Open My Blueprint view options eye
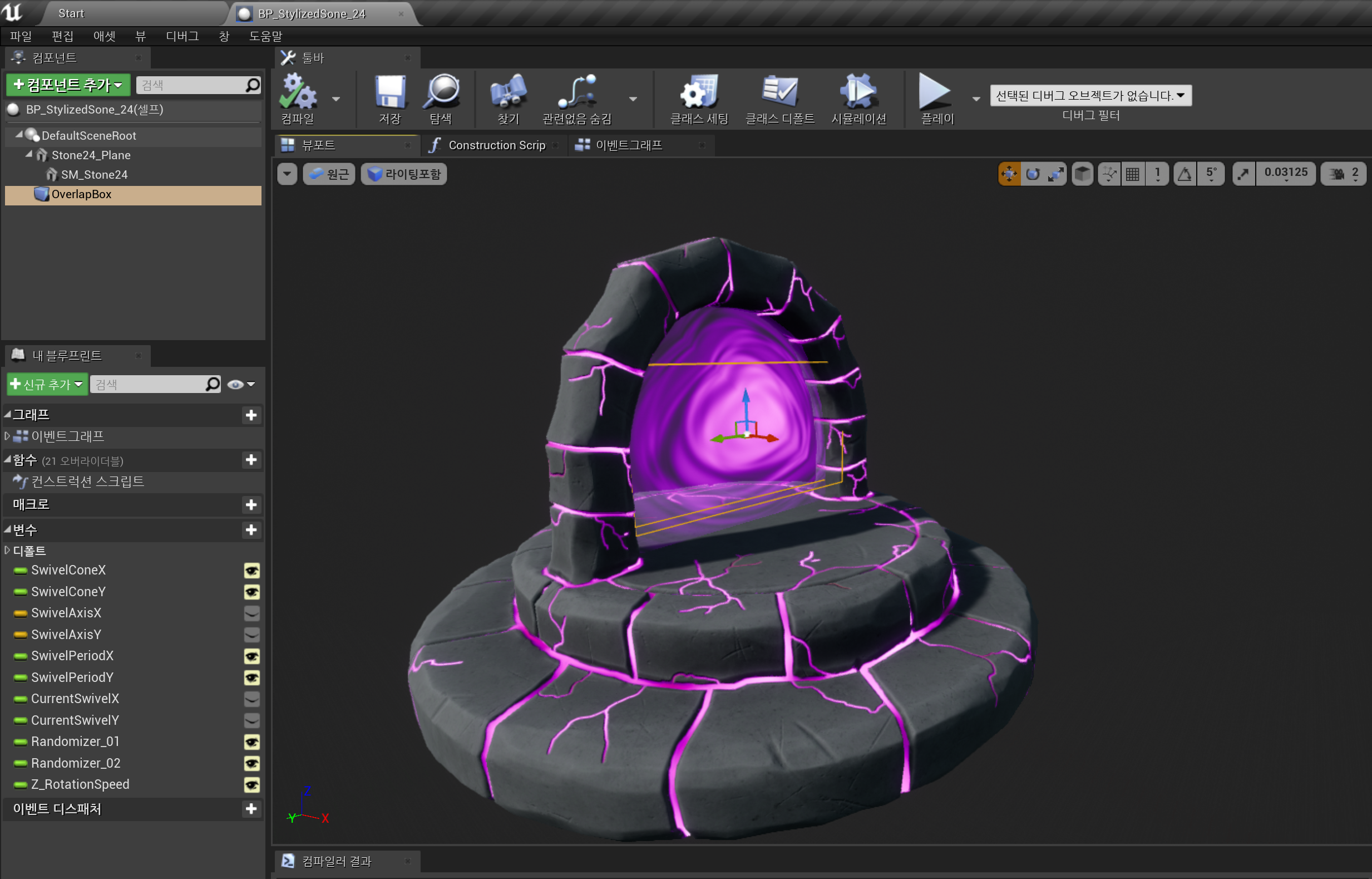Screen dimensions: 1372x879 click(x=241, y=384)
